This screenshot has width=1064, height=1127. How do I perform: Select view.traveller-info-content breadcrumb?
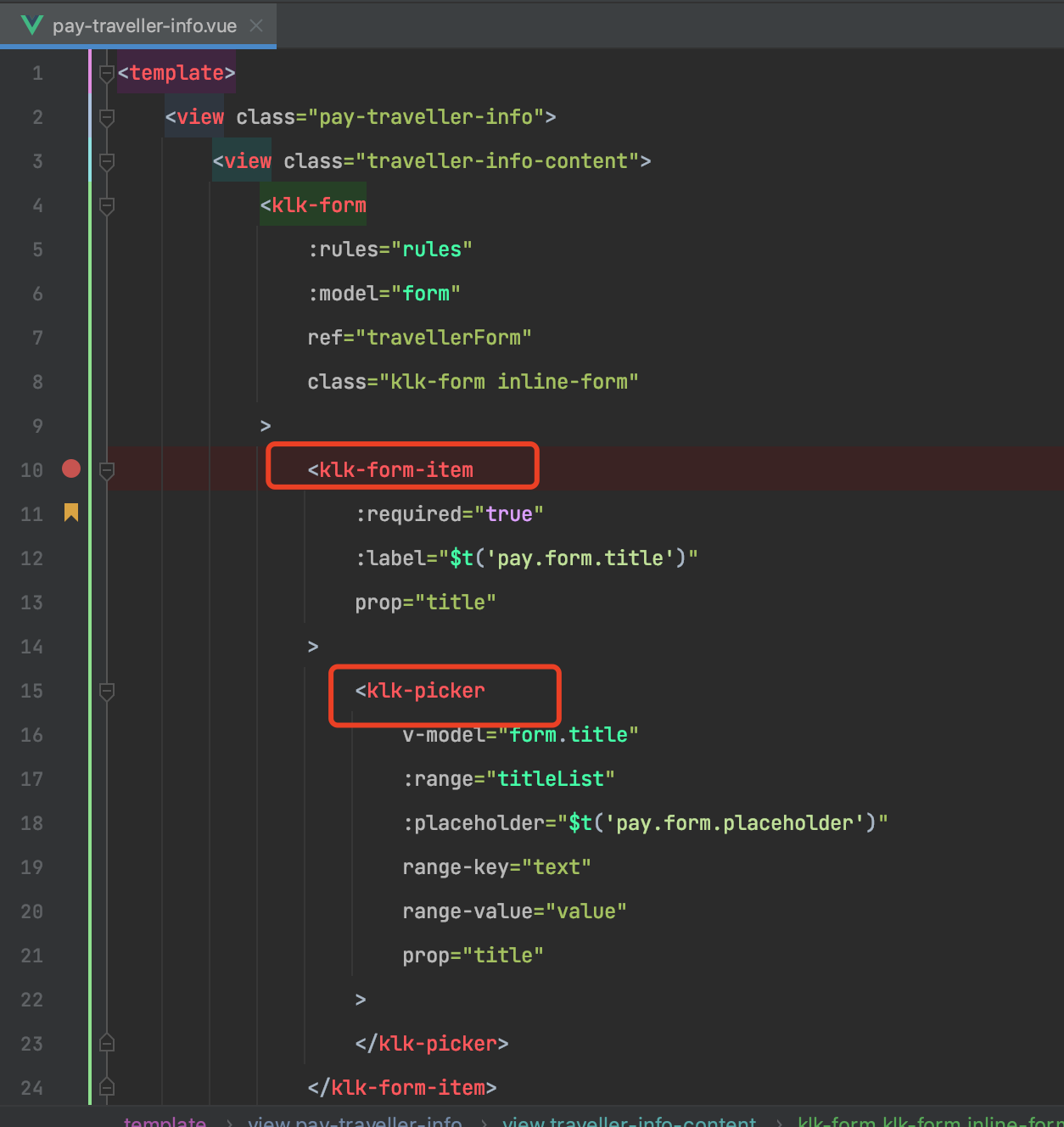click(629, 1121)
